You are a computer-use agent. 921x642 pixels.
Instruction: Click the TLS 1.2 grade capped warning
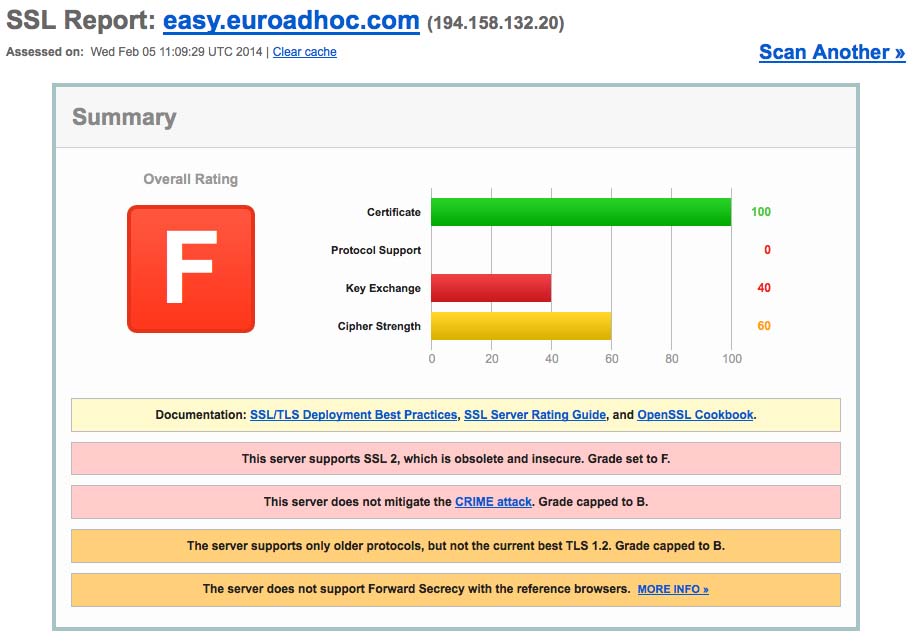455,546
